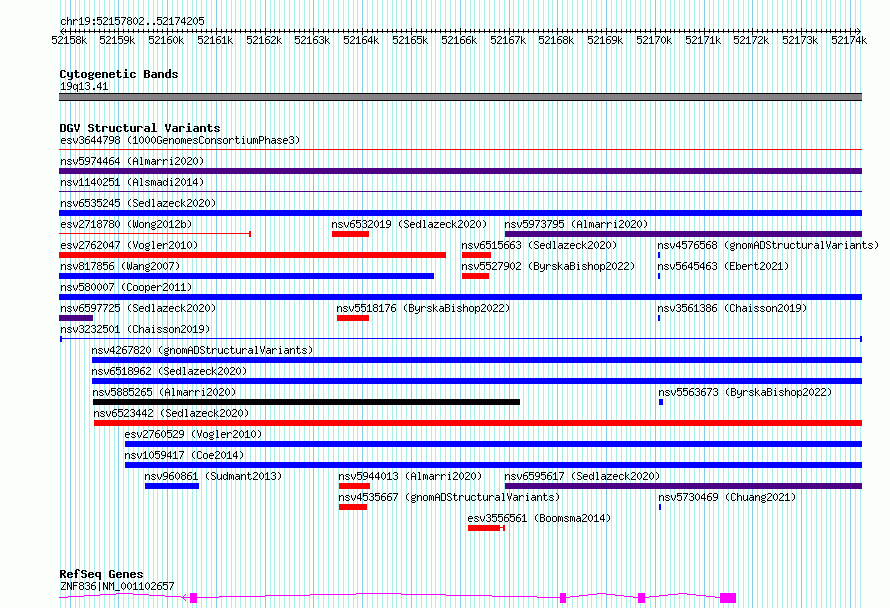Screen dimensions: 890x608
Task: Click the gray 19q13.41 cytogenetic band bar
Action: (x=460, y=97)
